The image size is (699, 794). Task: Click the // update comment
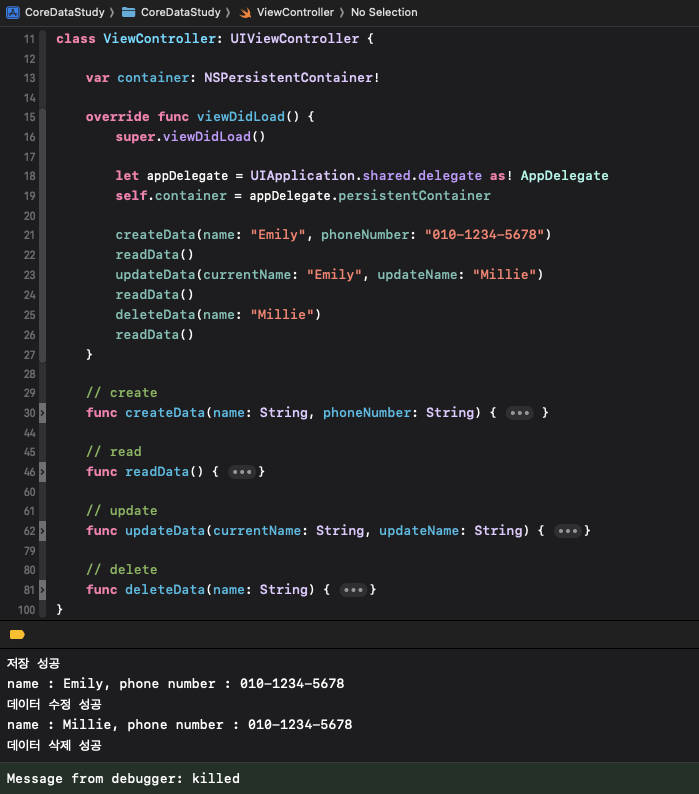122,511
